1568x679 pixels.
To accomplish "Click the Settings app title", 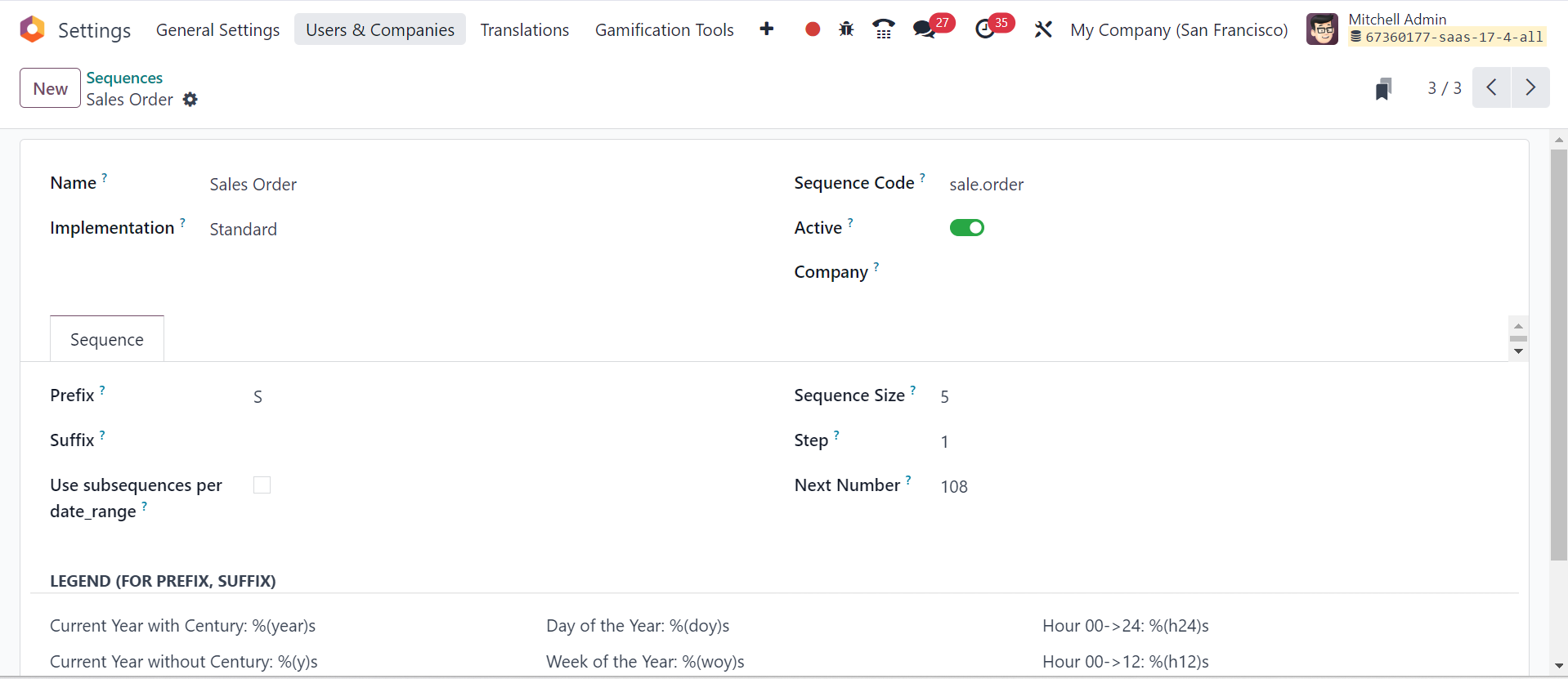I will (x=94, y=30).
